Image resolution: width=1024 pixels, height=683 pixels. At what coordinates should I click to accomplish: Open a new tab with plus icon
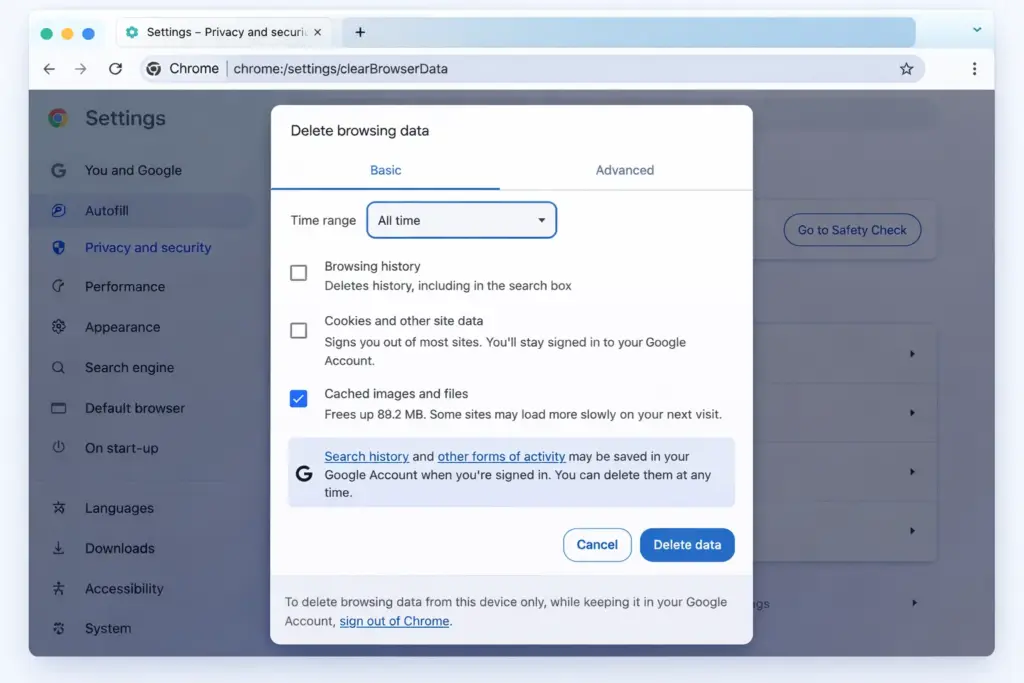tap(360, 32)
